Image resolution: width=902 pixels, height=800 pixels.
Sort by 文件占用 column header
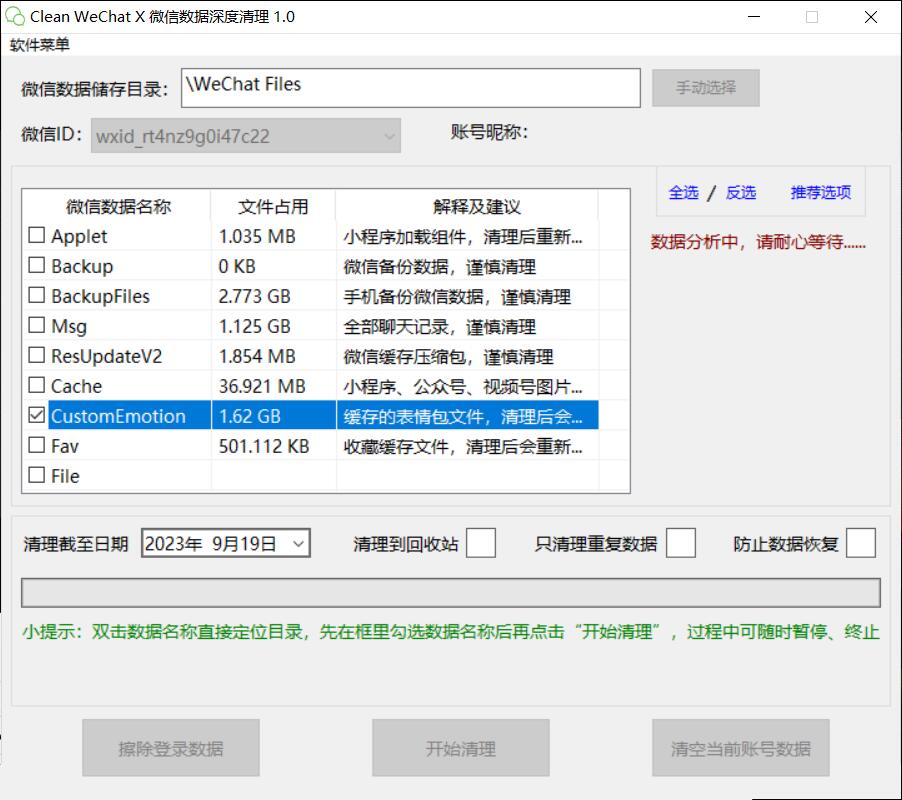coord(273,207)
